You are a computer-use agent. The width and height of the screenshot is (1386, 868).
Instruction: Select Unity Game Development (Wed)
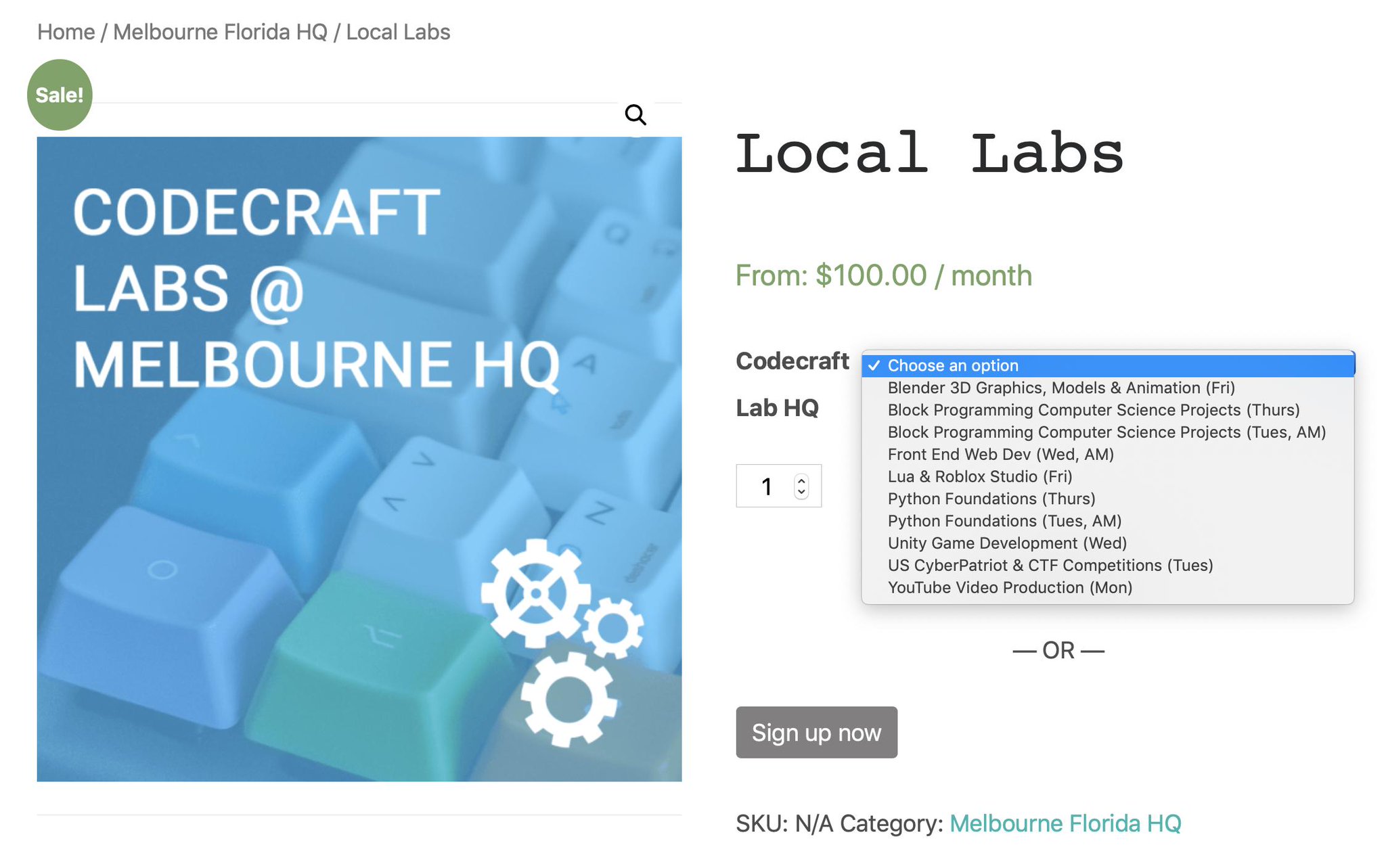tap(1006, 543)
